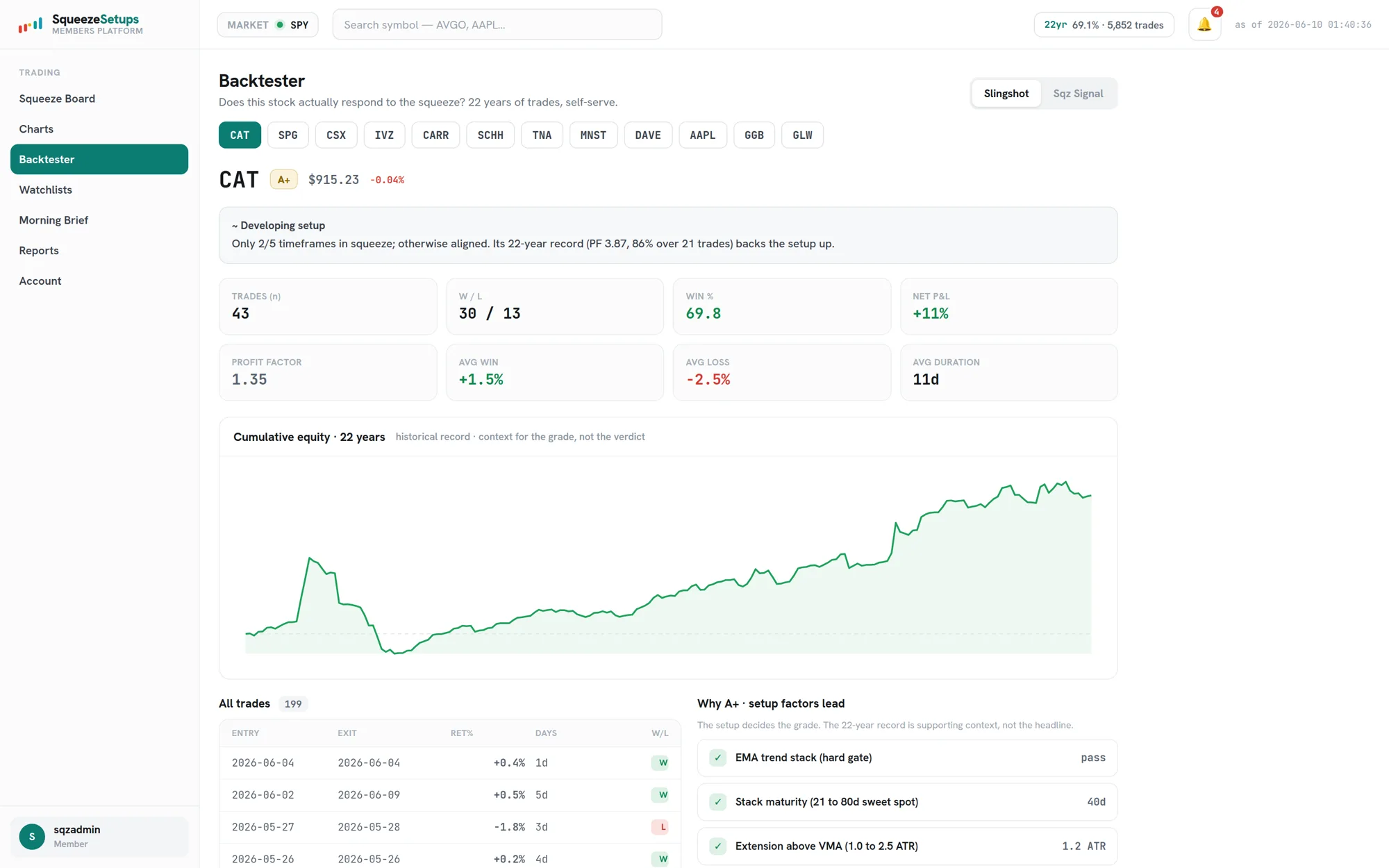This screenshot has width=1389, height=868.
Task: Click the TRADES (n) 43 stat card
Action: [x=328, y=306]
